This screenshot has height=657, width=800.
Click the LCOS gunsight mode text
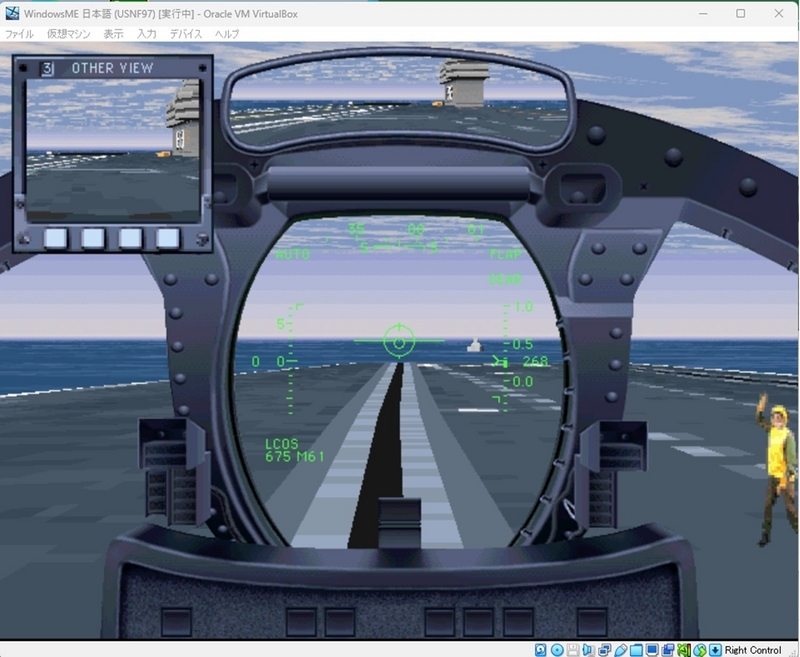point(282,444)
